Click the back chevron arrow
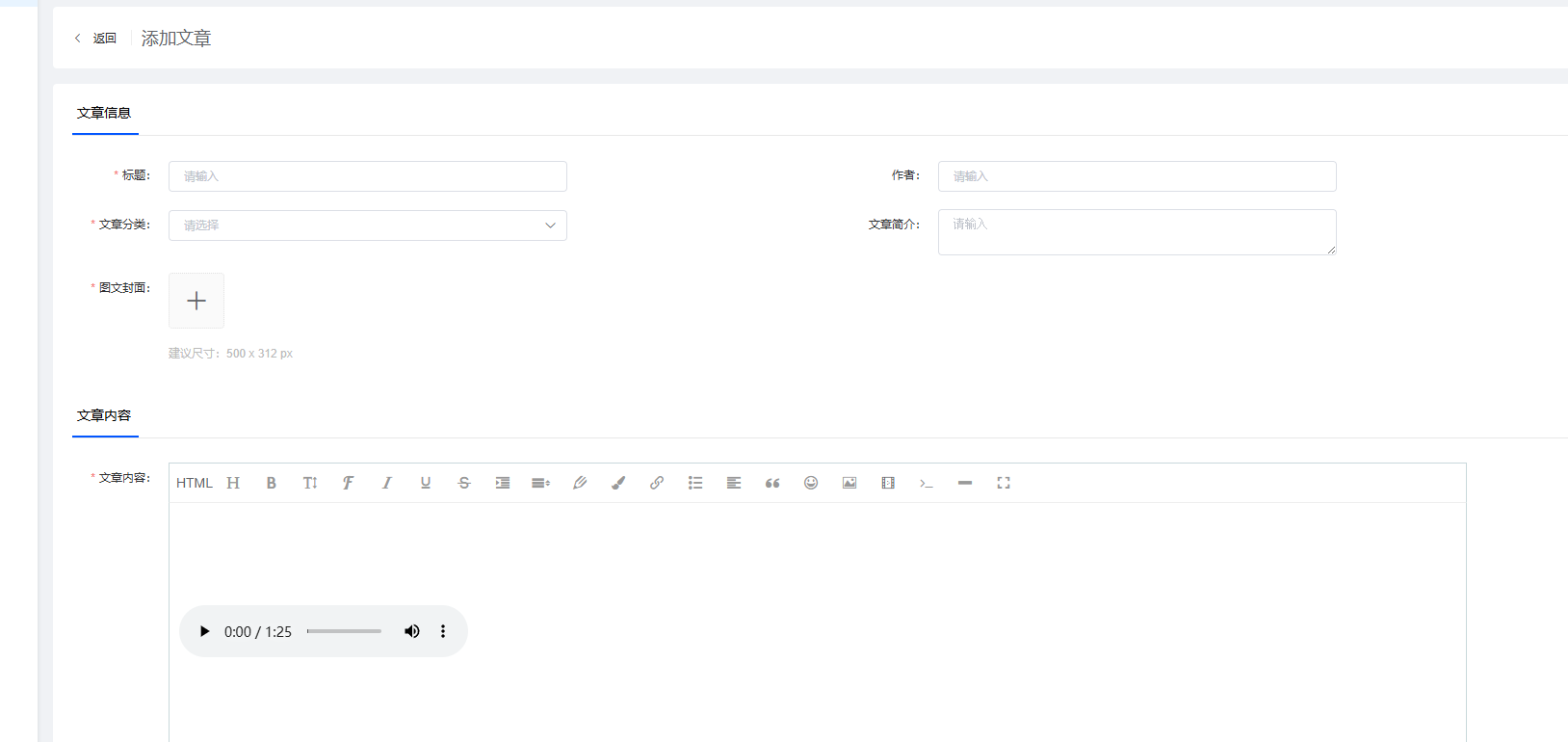Viewport: 1568px width, 742px height. [78, 39]
